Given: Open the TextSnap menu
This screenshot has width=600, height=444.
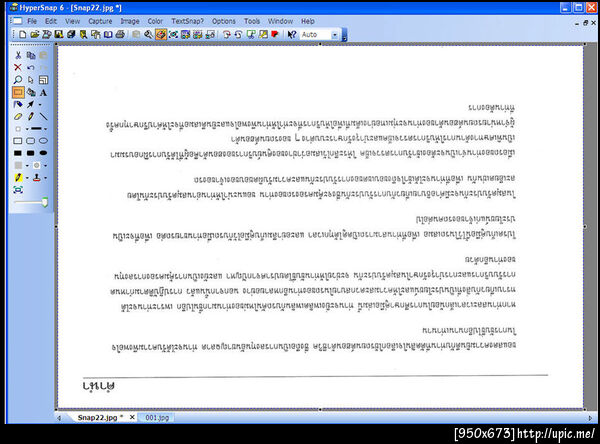Looking at the screenshot, I should [x=188, y=21].
